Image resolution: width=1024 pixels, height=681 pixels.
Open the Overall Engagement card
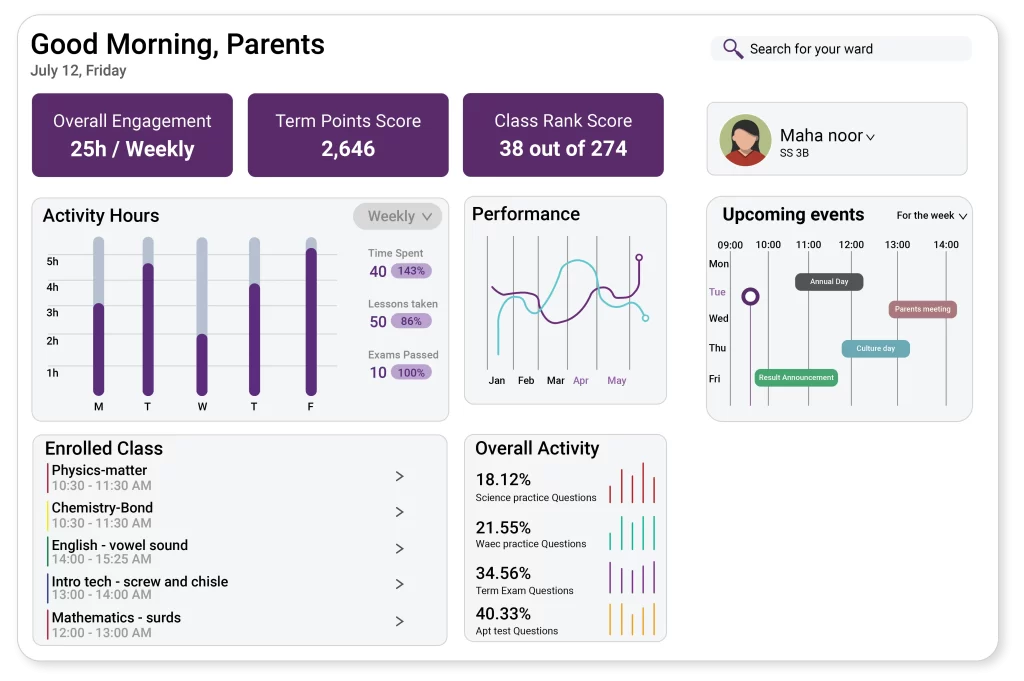133,135
